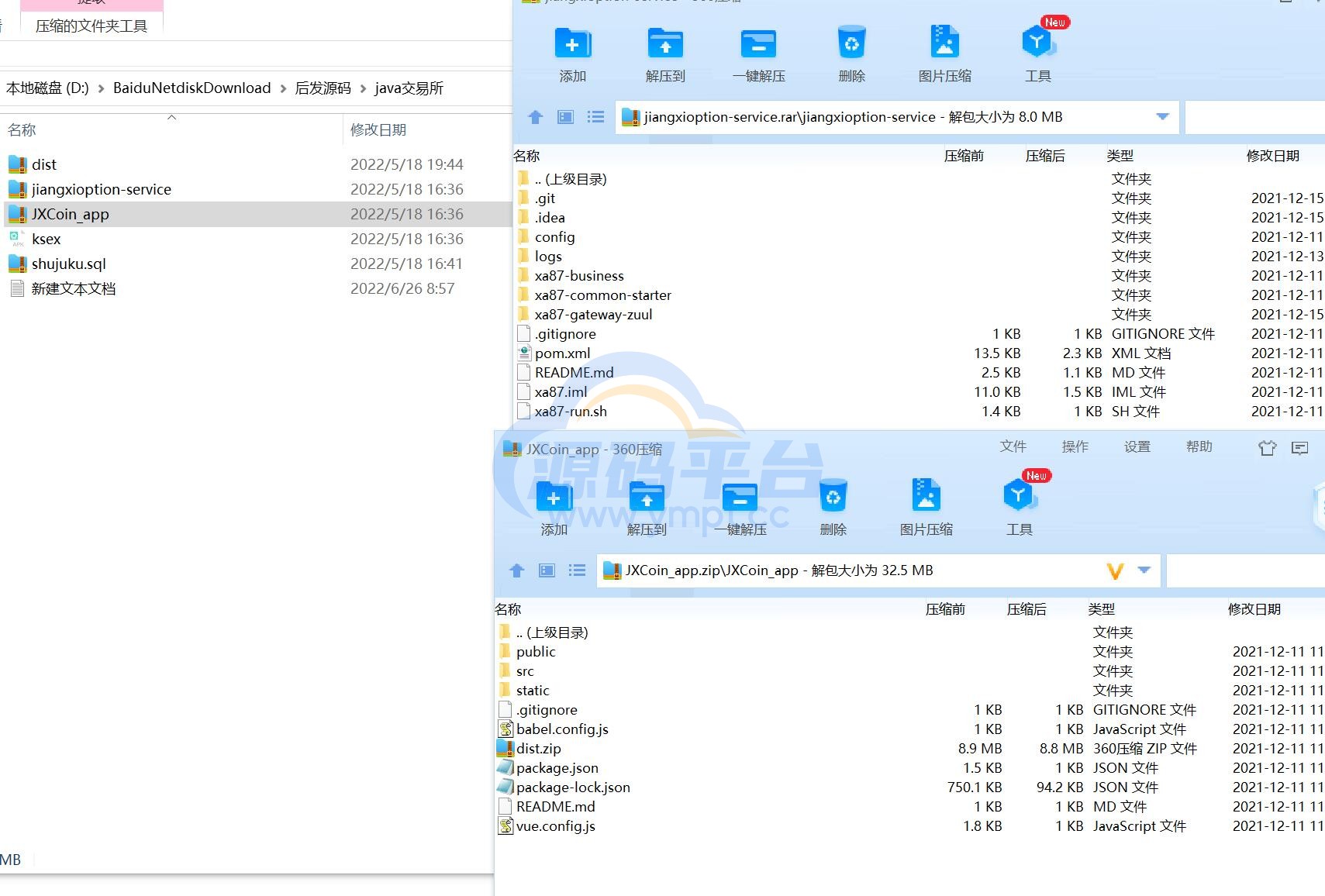Open 设置 menu in JXCoin_app window
Viewport: 1325px width, 896px height.
pos(1137,446)
